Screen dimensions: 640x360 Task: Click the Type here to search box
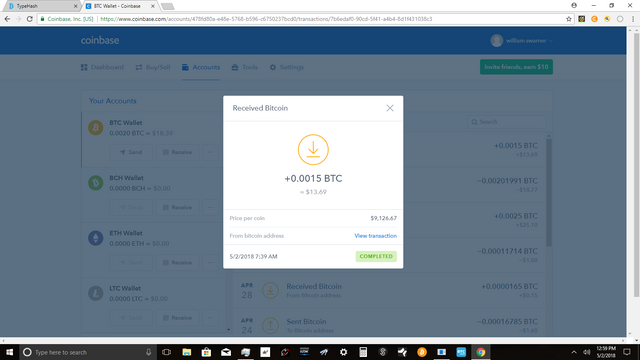click(88, 352)
